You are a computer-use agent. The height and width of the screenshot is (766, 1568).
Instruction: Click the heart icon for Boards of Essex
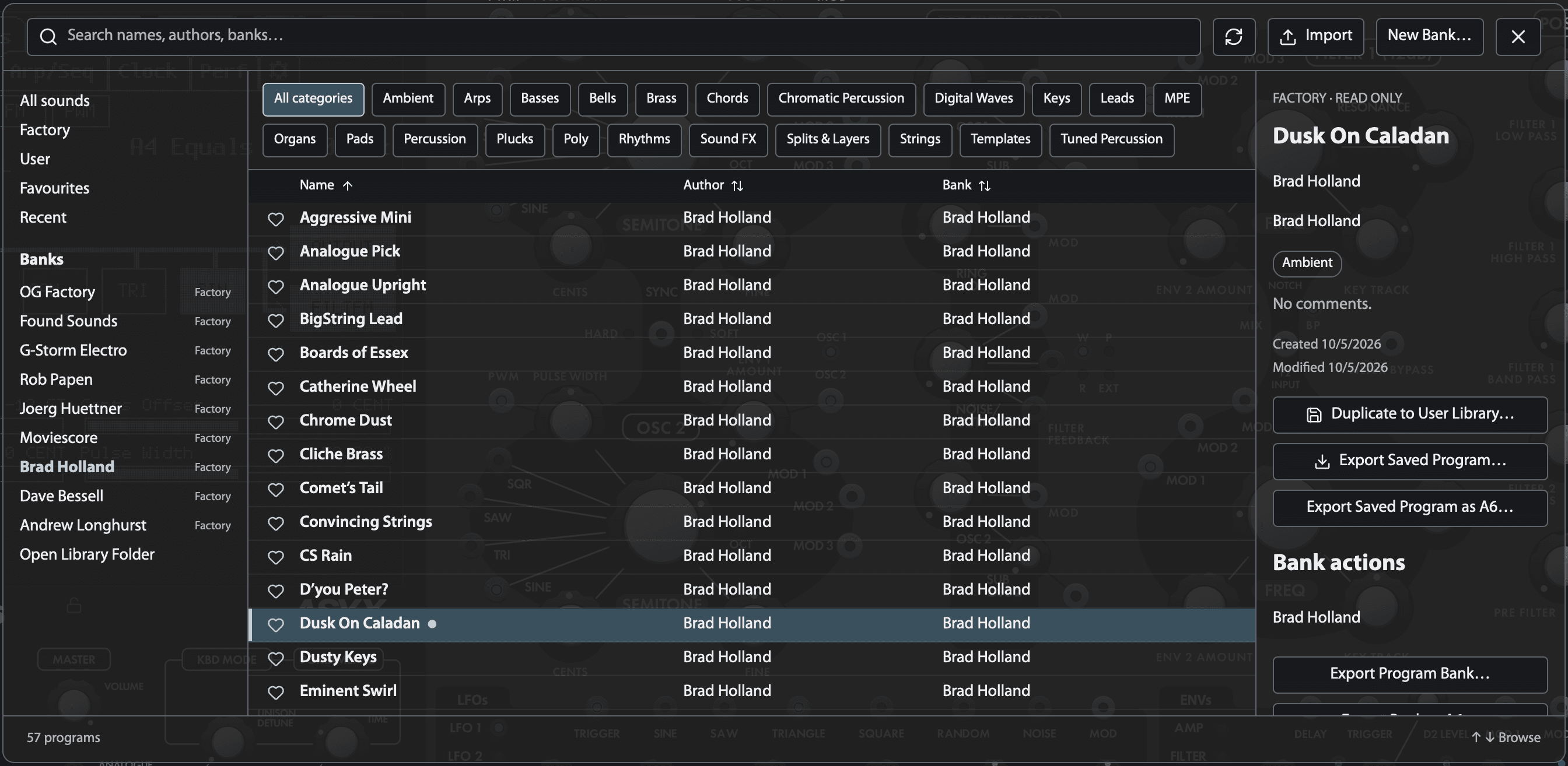coord(276,354)
